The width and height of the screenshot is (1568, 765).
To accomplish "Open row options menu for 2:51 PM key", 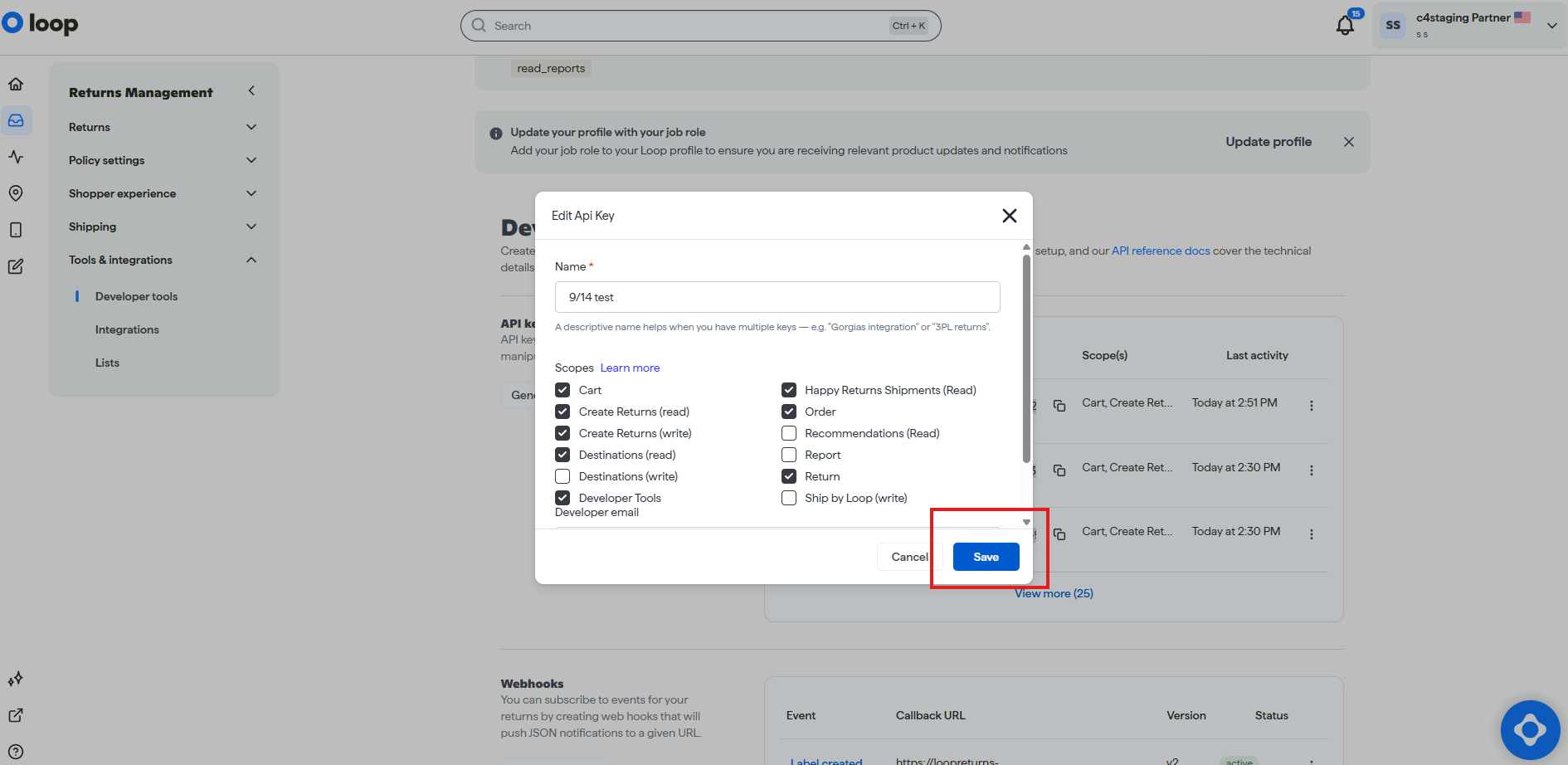I will click(x=1312, y=406).
